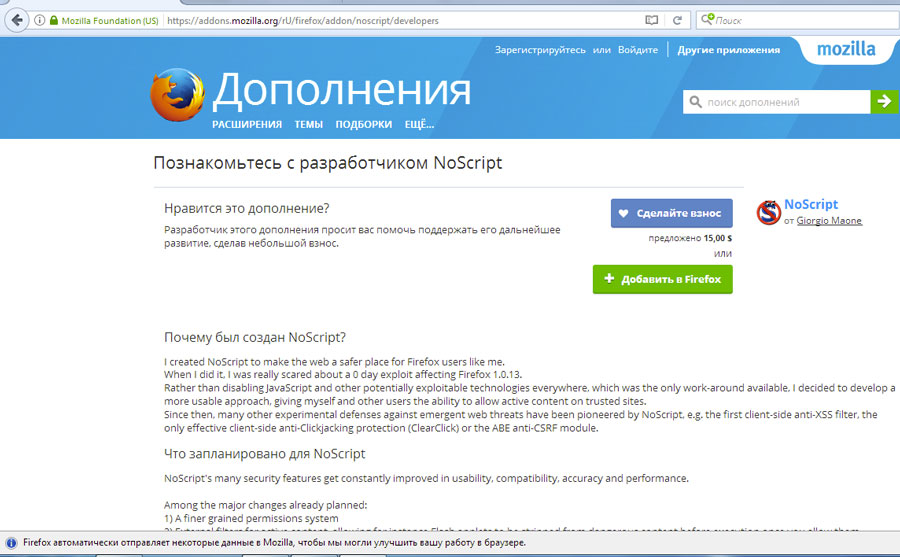Click the magnifier icon in add-on search

pos(695,102)
